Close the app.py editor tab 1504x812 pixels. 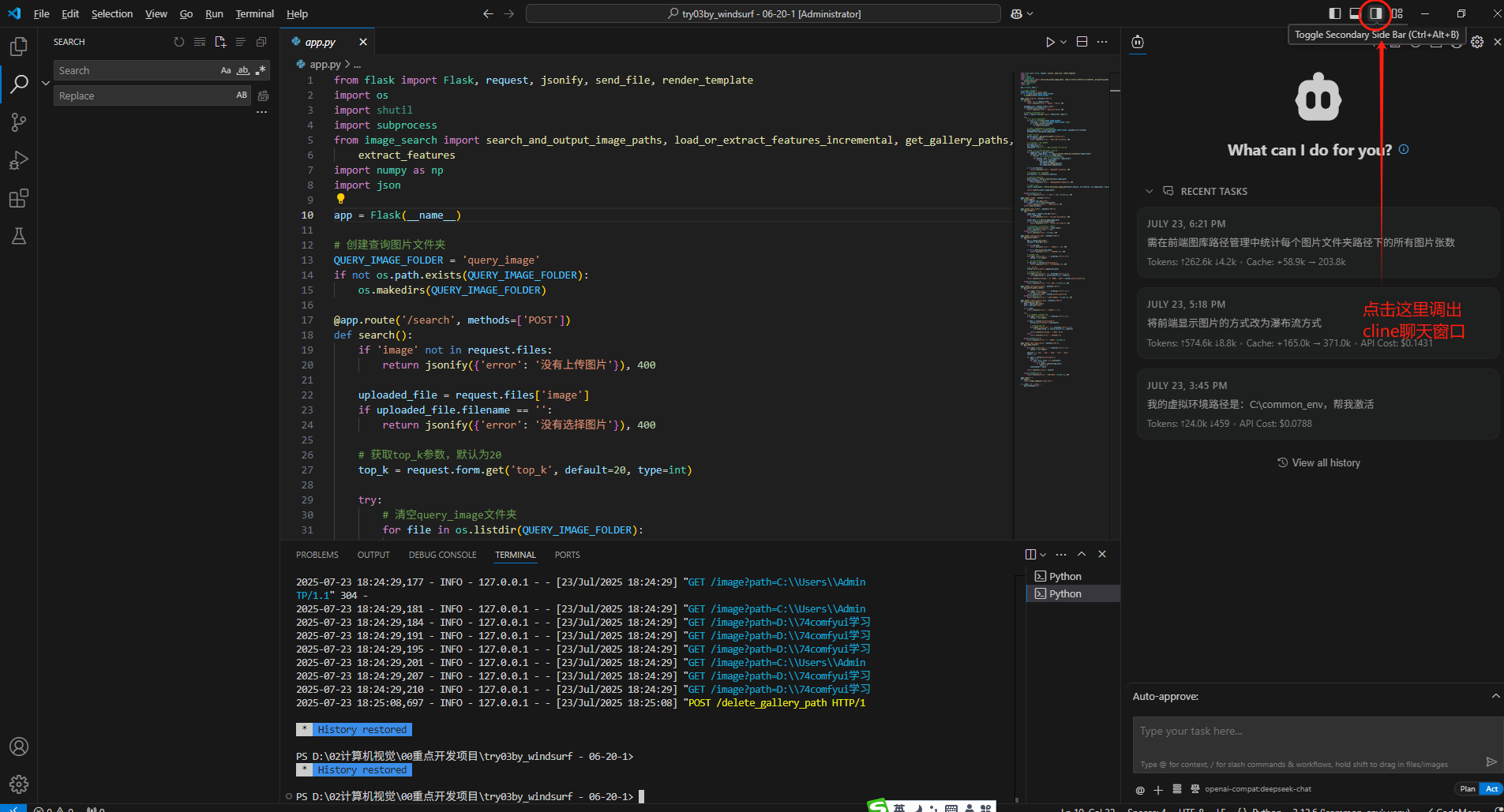(363, 42)
